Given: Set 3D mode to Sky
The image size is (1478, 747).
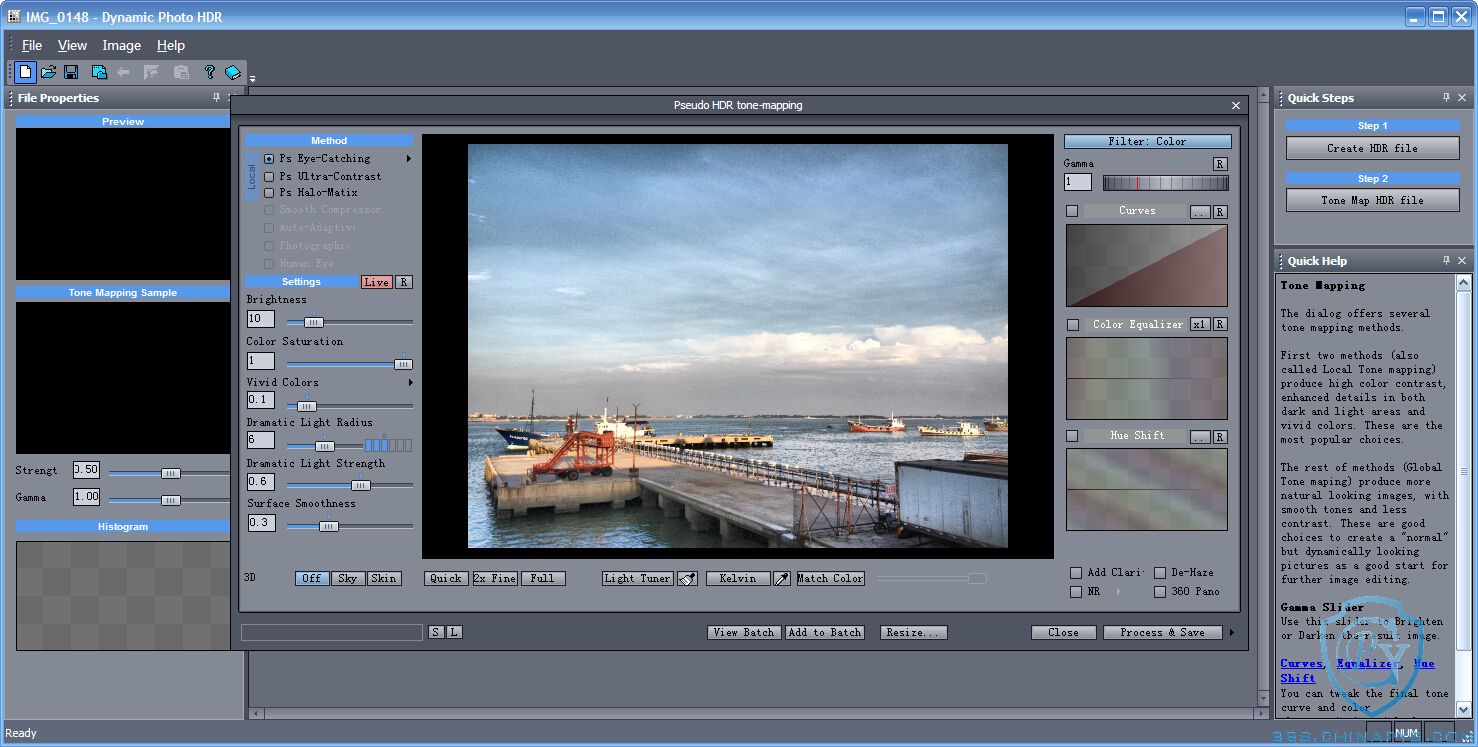Looking at the screenshot, I should [x=347, y=578].
